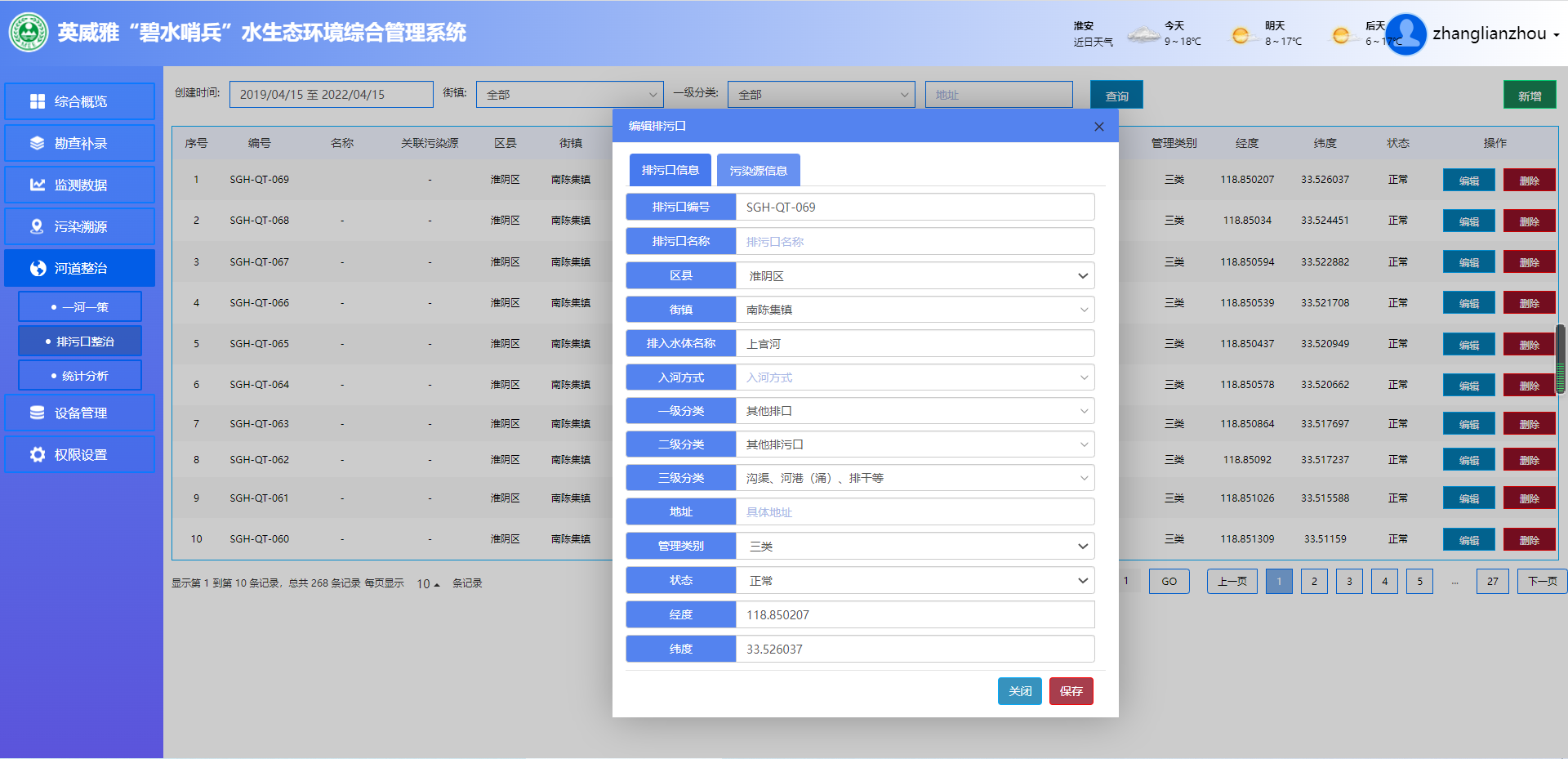Click the 监测数据 chart icon
Screen dimensions: 1568x759
38,185
